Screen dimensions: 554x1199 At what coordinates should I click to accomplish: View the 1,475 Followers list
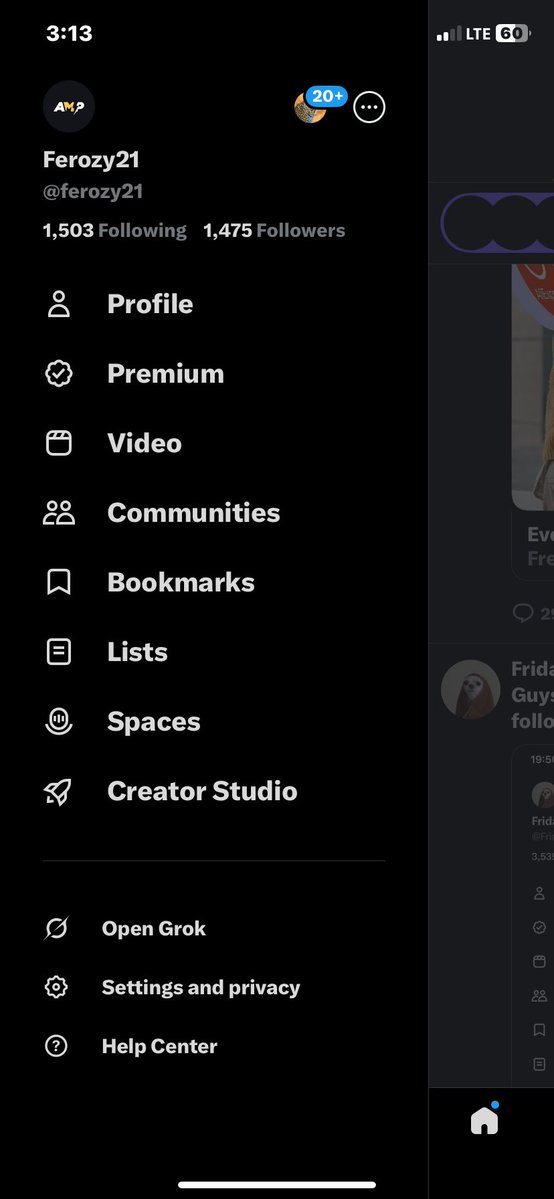[274, 231]
